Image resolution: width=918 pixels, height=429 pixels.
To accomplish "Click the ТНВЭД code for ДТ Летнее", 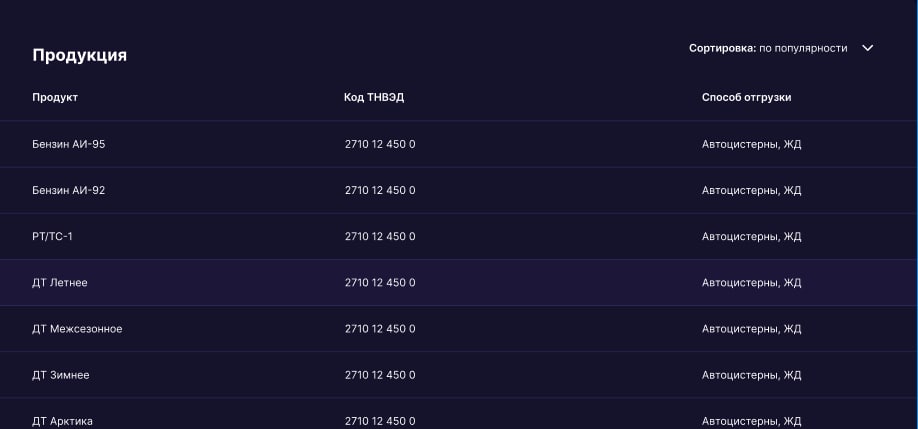I will tap(380, 283).
